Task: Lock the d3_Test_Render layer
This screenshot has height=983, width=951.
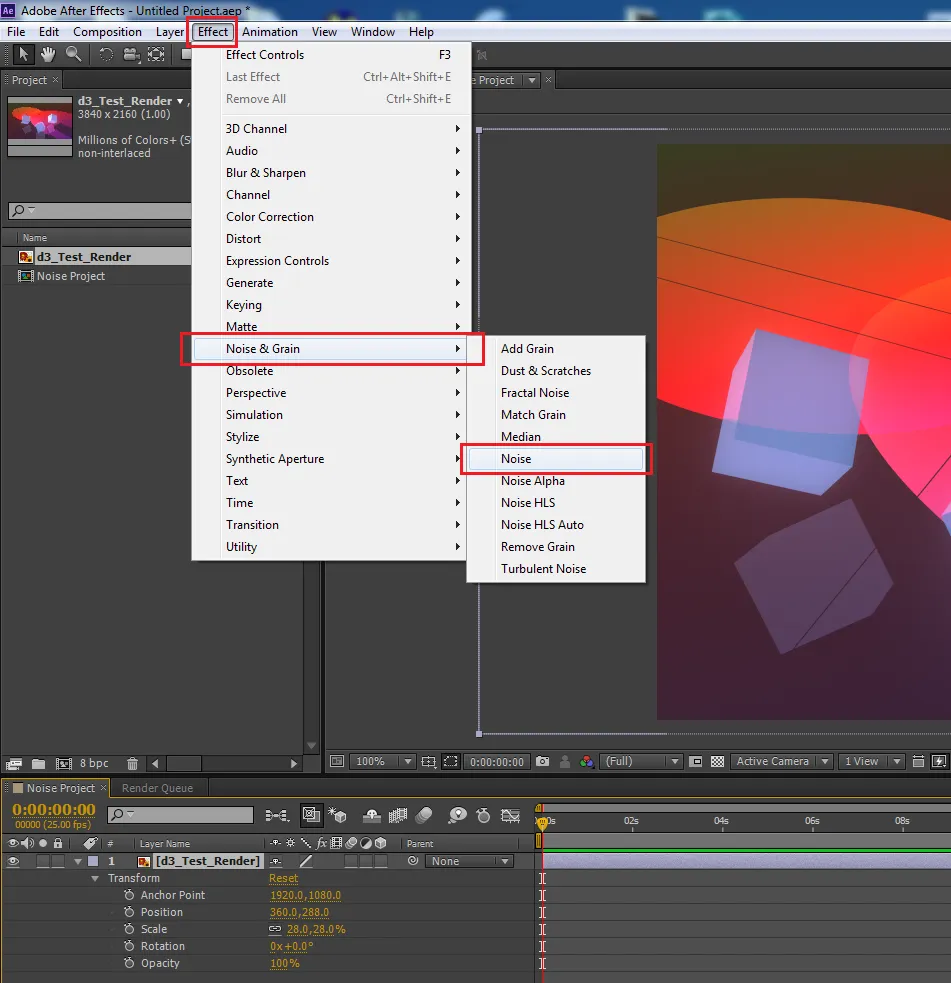Action: (59, 861)
